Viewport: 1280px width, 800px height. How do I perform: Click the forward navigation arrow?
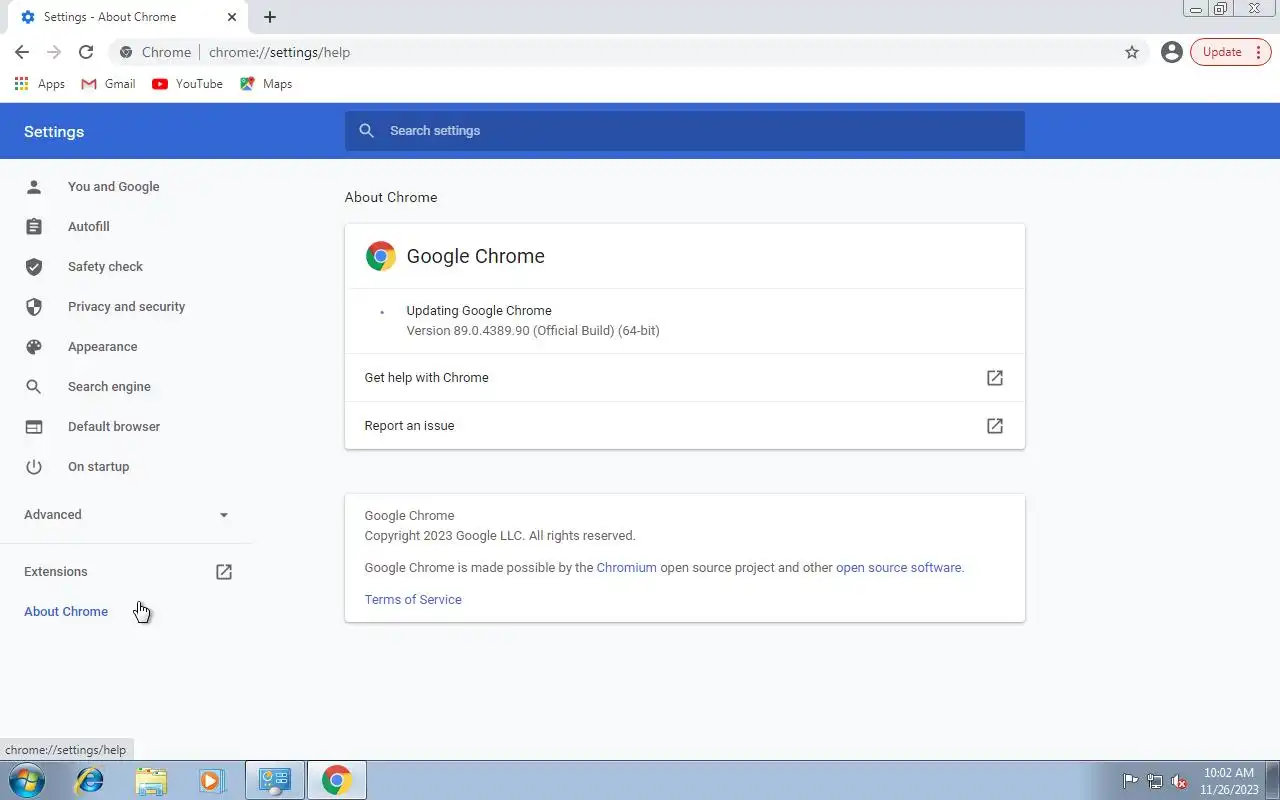(x=54, y=52)
